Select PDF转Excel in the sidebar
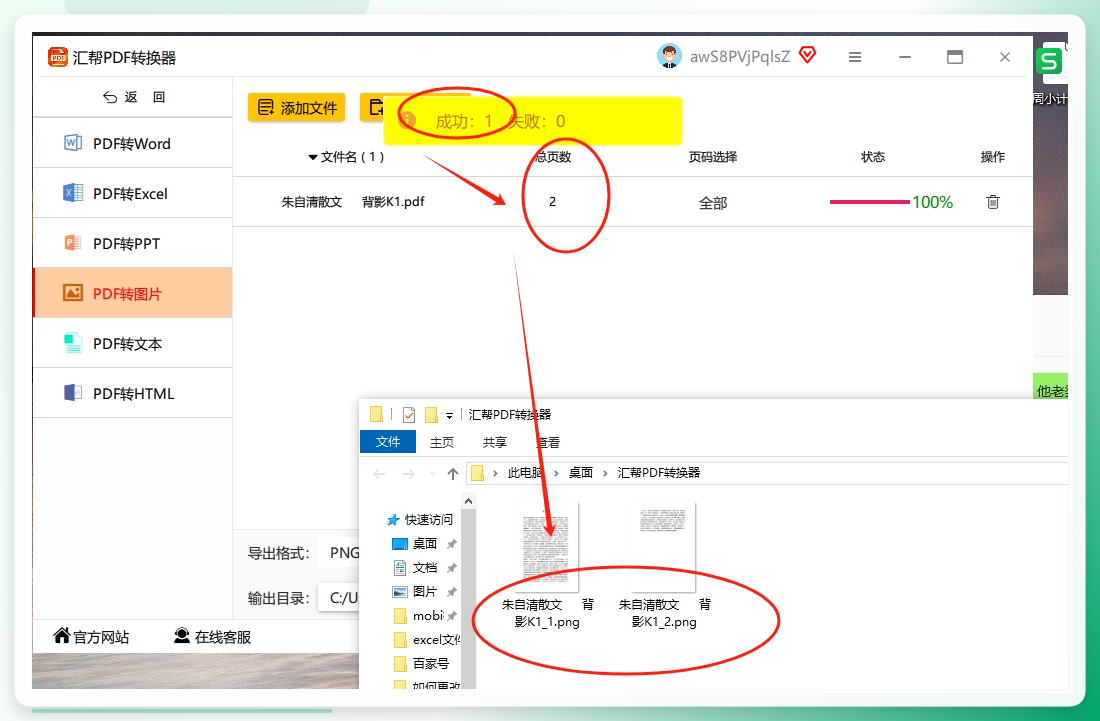 [x=132, y=193]
